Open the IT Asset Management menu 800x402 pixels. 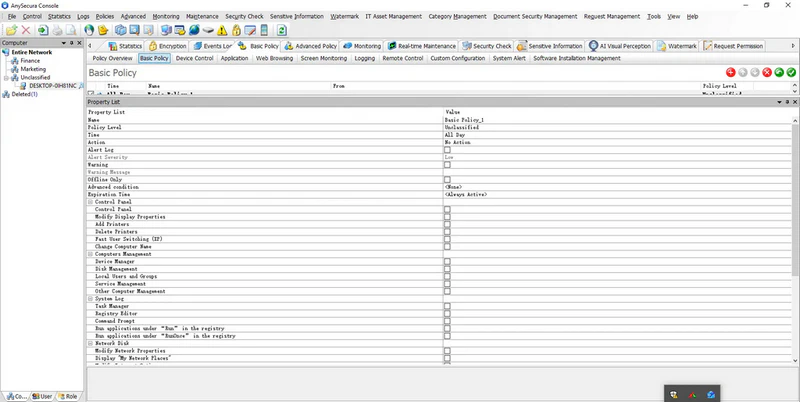click(x=393, y=16)
